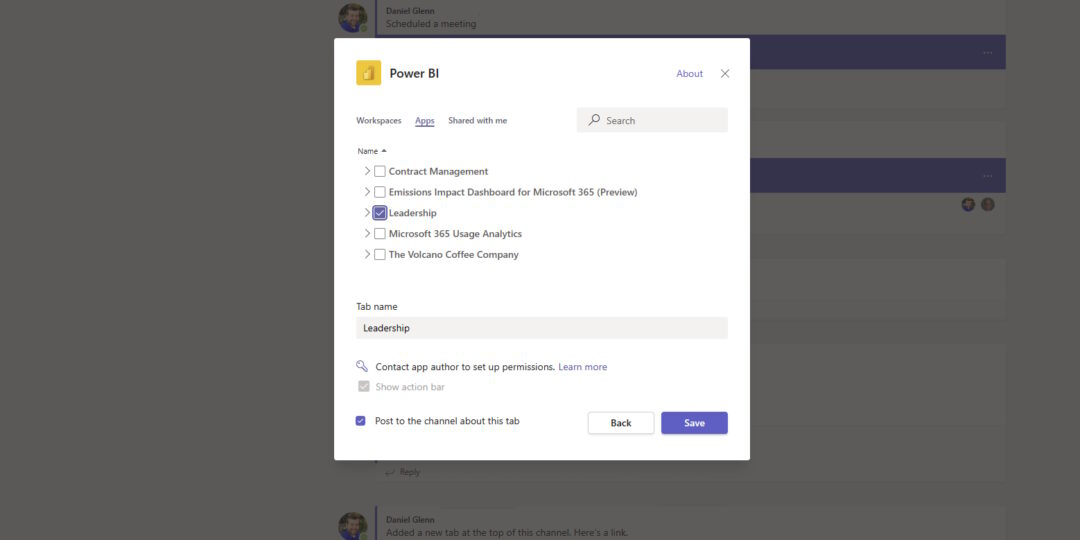The width and height of the screenshot is (1080, 540).
Task: Toggle Post to the channel checkbox
Action: coord(361,421)
